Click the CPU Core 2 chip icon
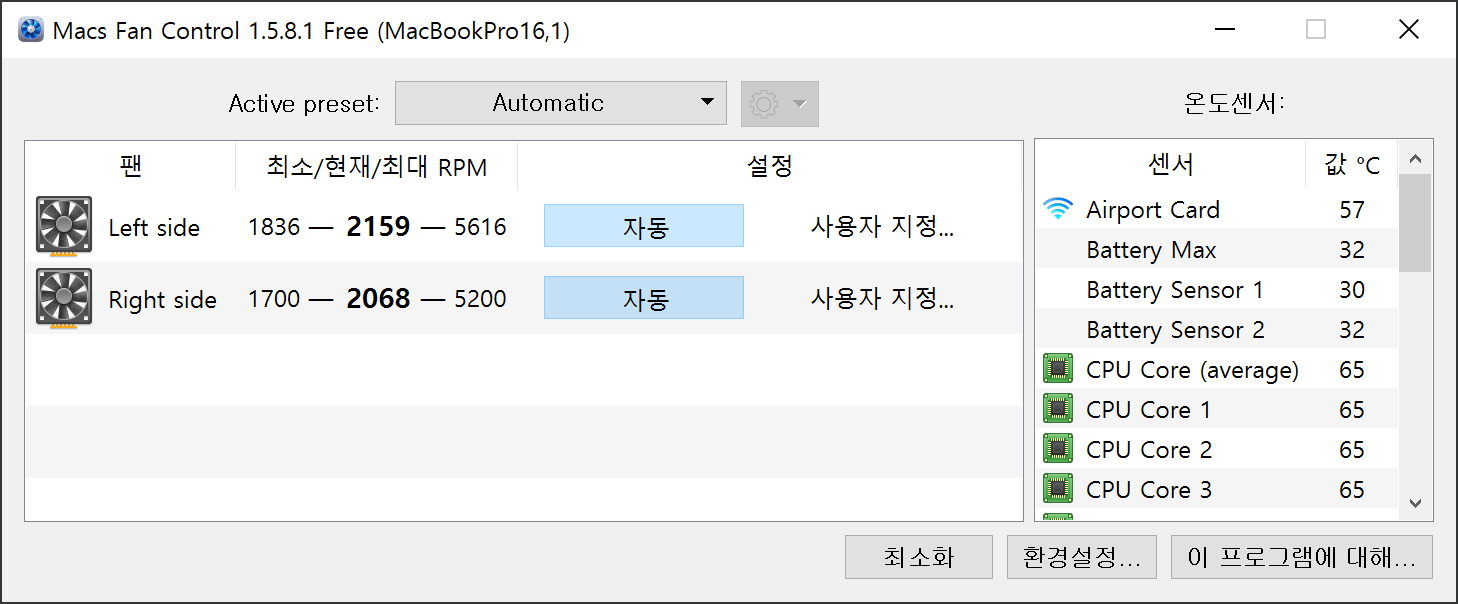 point(1057,449)
